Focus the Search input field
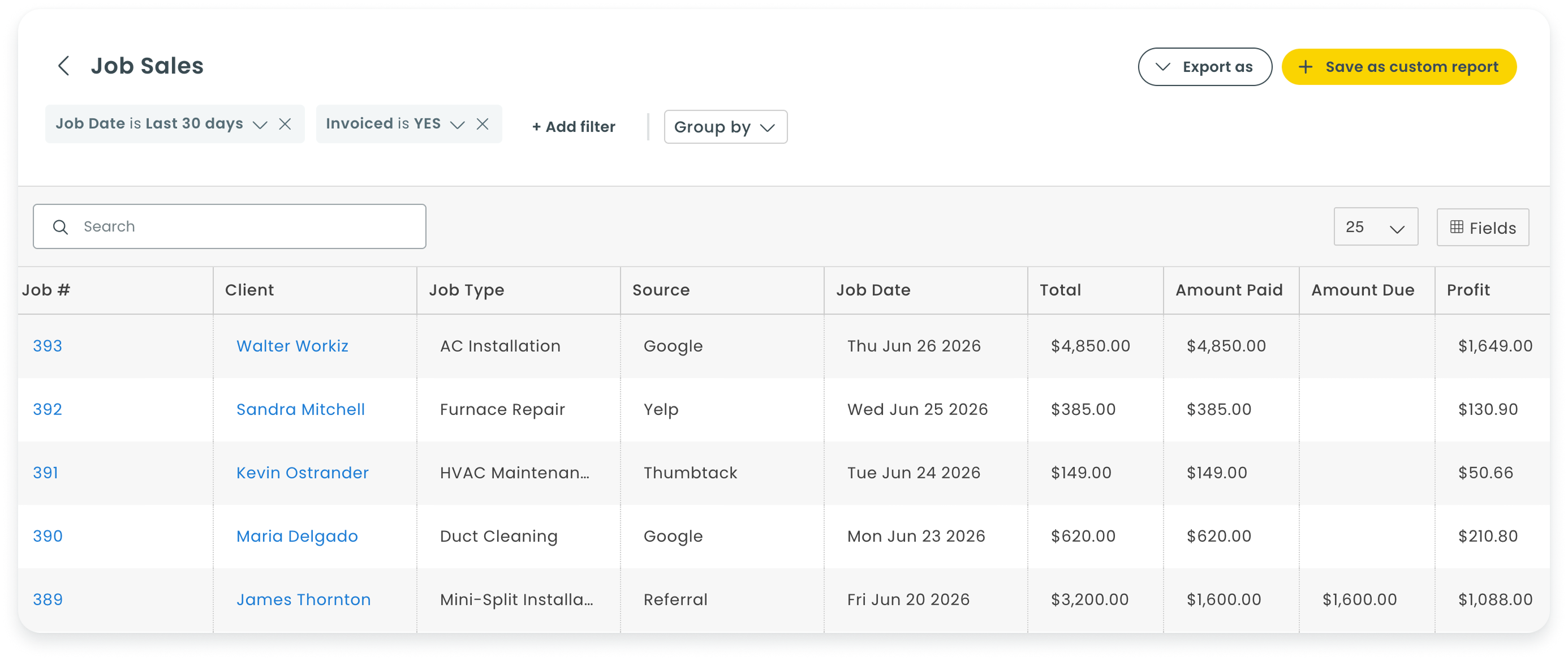This screenshot has width=1568, height=660. (230, 226)
